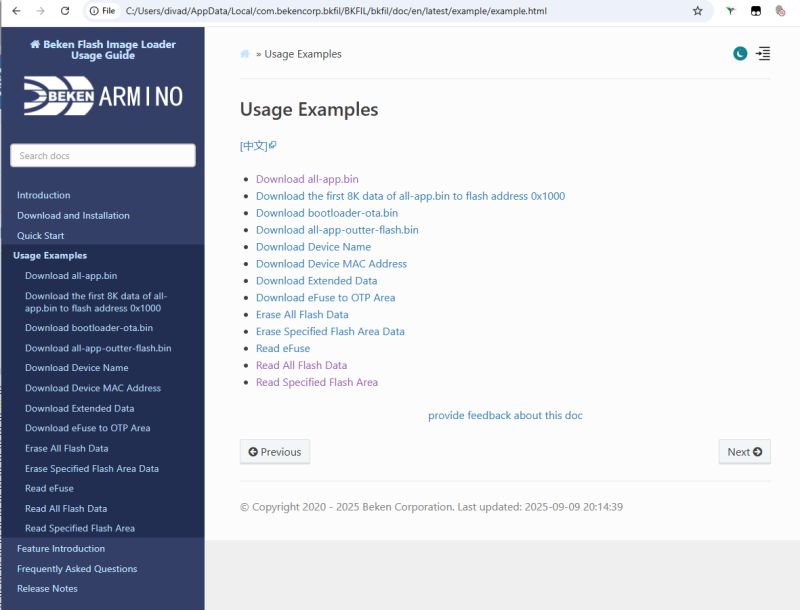The image size is (800, 610).
Task: Select sidebar item Download Extended Data
Action: click(x=80, y=409)
